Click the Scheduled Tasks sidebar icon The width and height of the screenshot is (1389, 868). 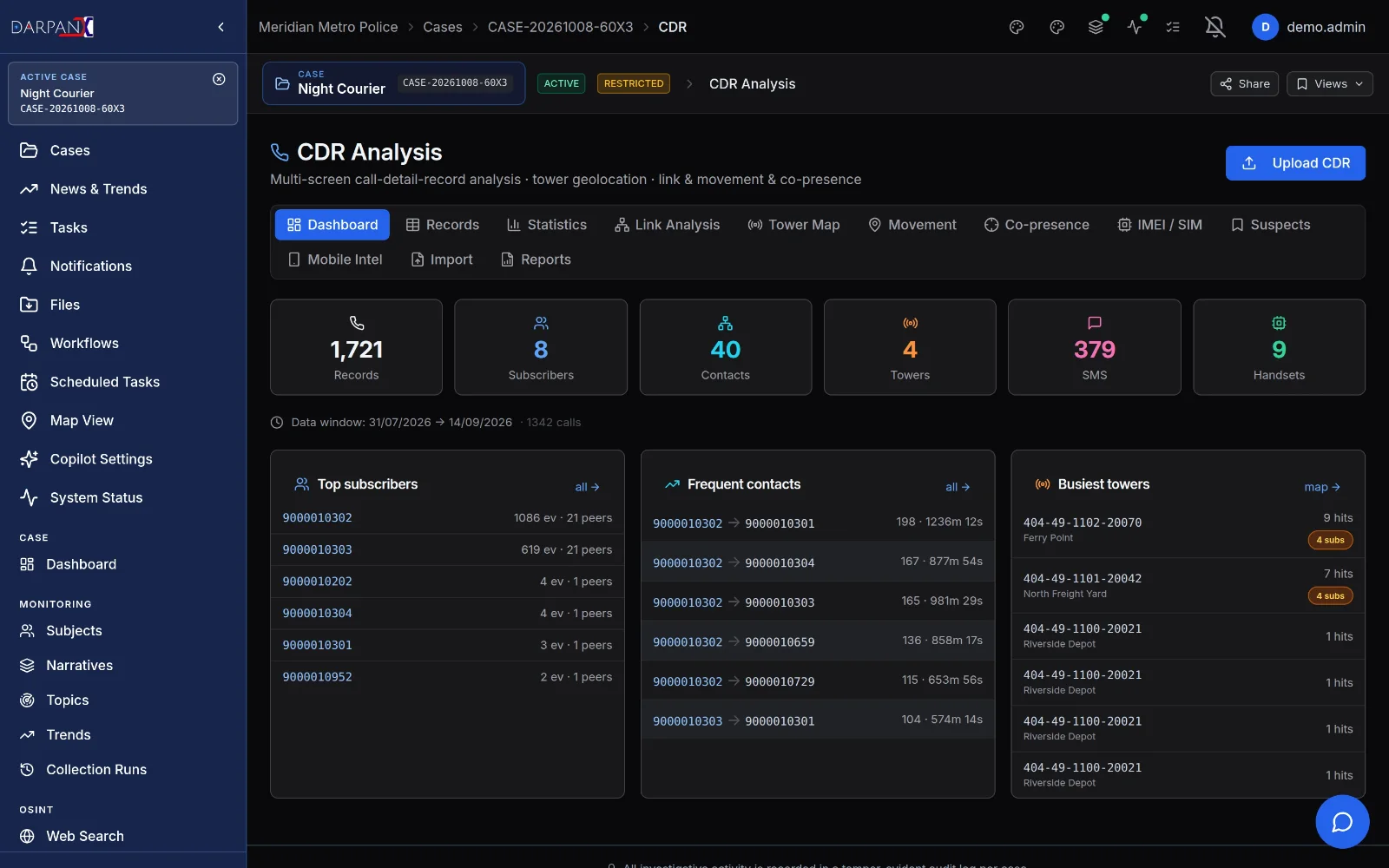pos(29,382)
